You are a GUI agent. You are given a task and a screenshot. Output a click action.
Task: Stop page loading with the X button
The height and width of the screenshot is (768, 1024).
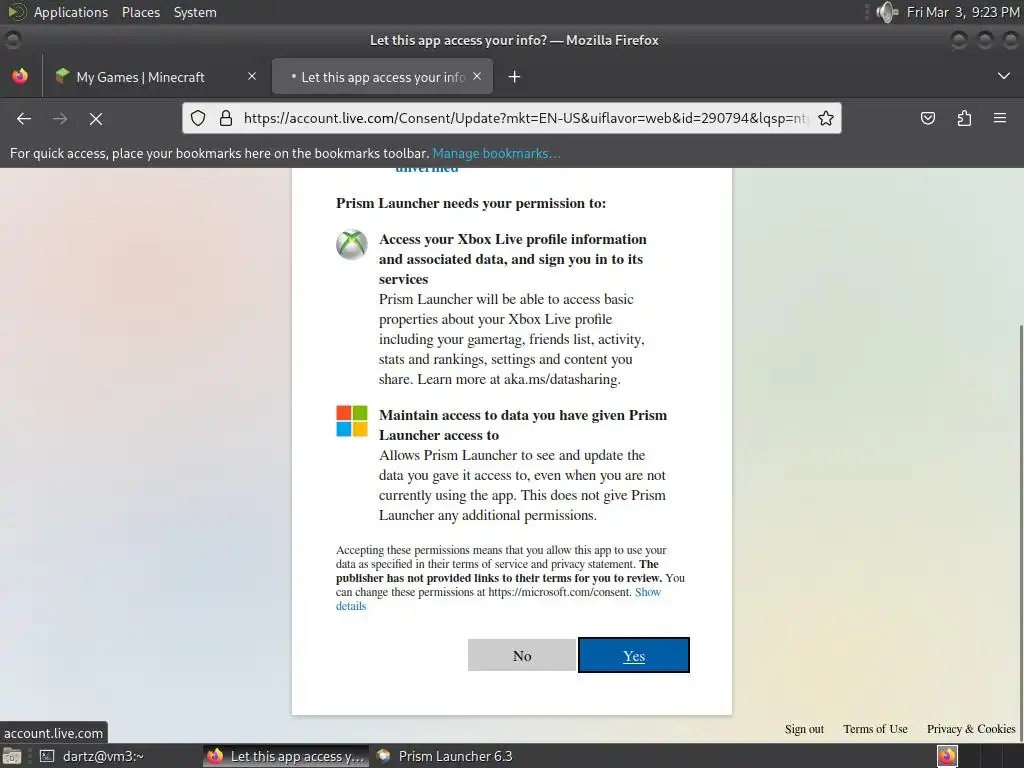96,119
